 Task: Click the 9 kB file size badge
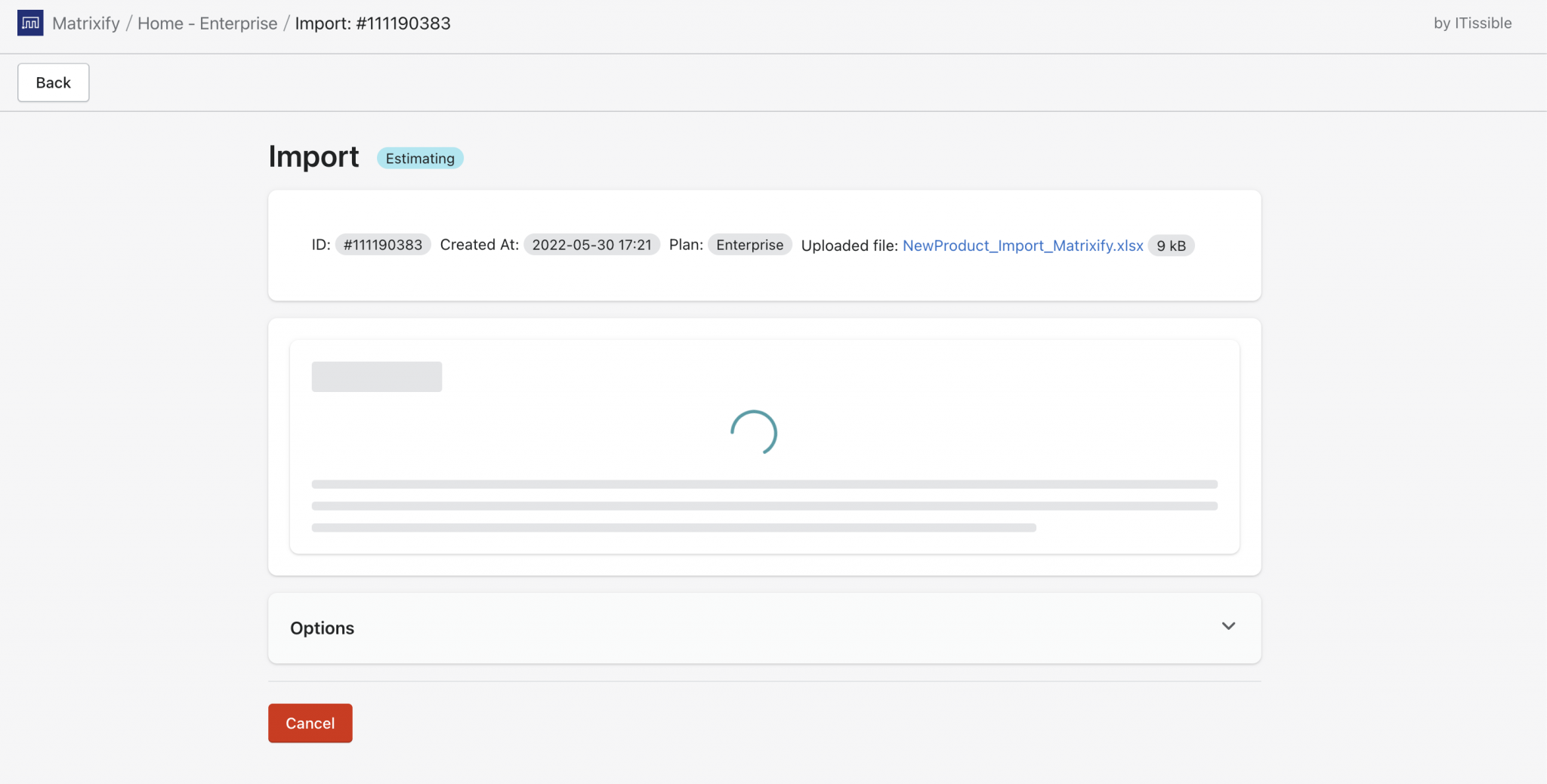pos(1170,245)
